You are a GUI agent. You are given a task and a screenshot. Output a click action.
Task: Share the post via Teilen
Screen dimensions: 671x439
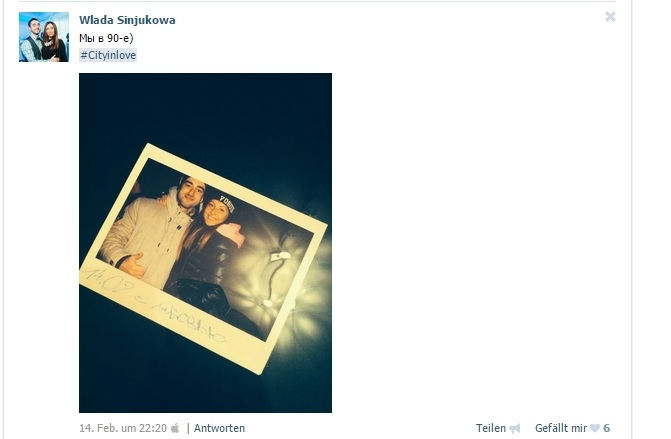click(x=490, y=428)
